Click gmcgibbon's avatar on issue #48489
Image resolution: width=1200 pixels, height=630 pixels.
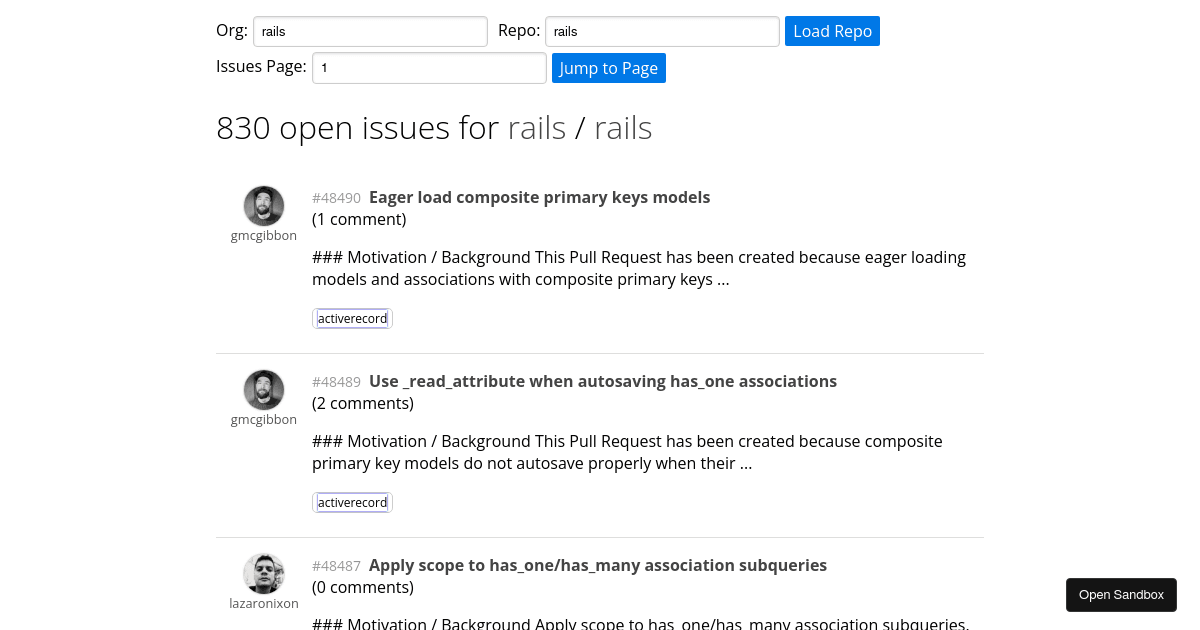click(264, 390)
